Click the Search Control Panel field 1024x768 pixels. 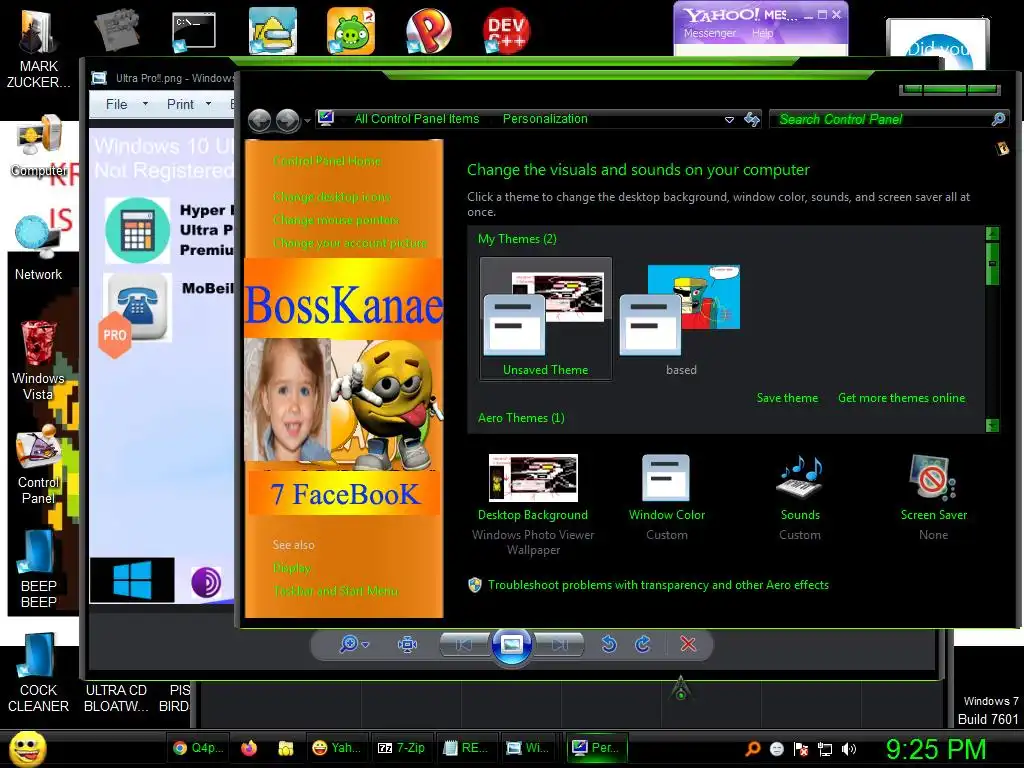[889, 119]
